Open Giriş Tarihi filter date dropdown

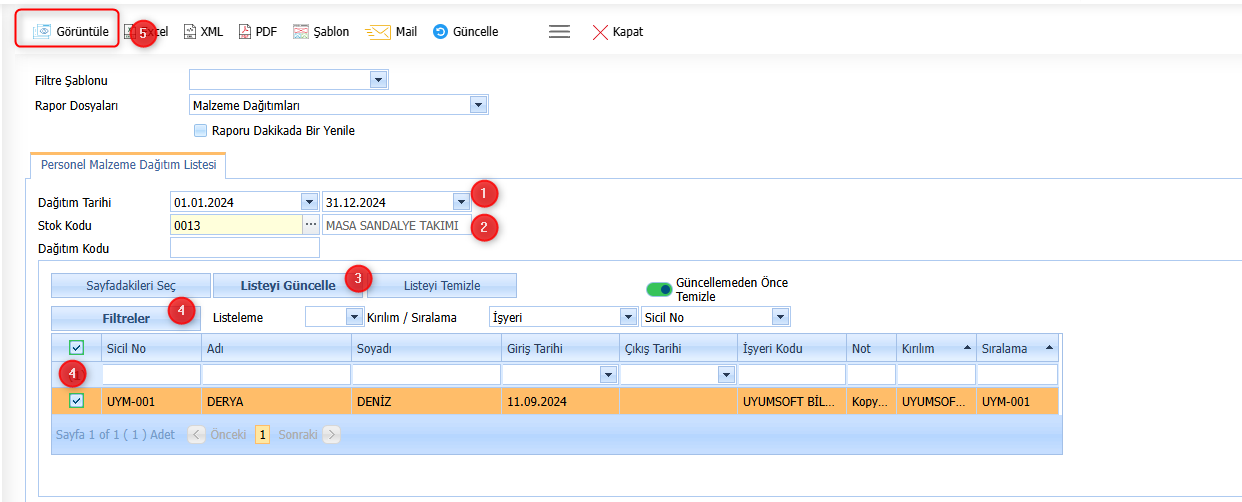coord(608,374)
